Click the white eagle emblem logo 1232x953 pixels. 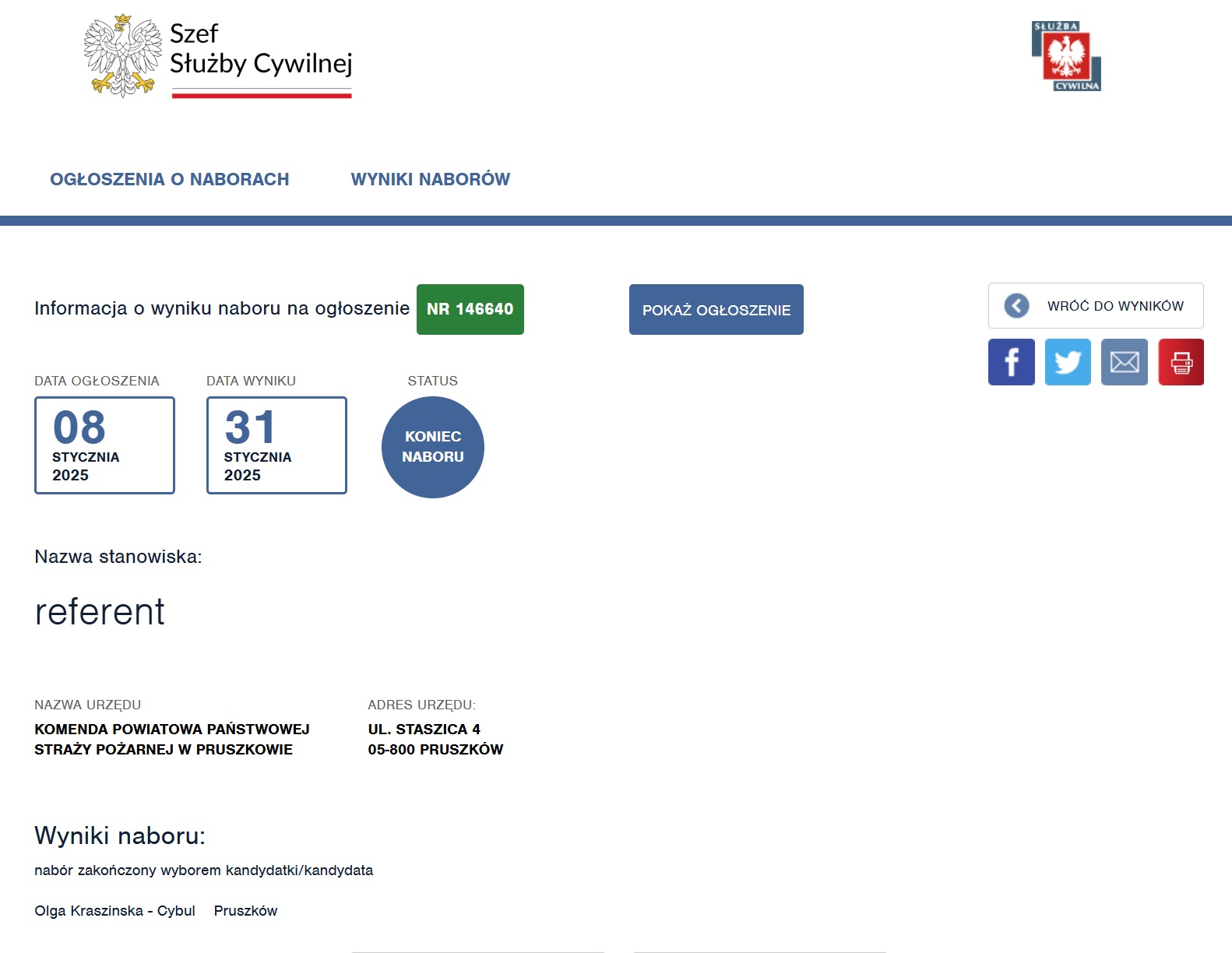click(x=122, y=56)
